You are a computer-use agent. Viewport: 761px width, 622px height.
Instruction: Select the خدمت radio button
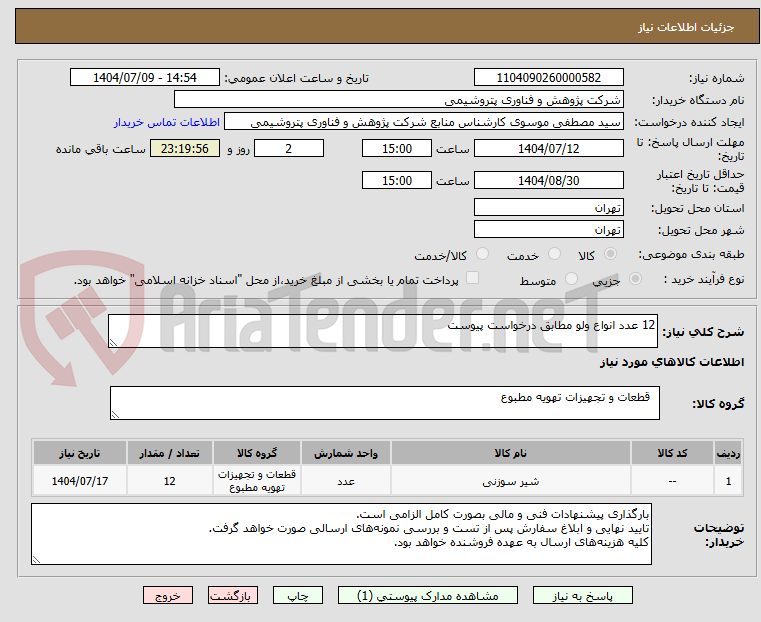[554, 254]
